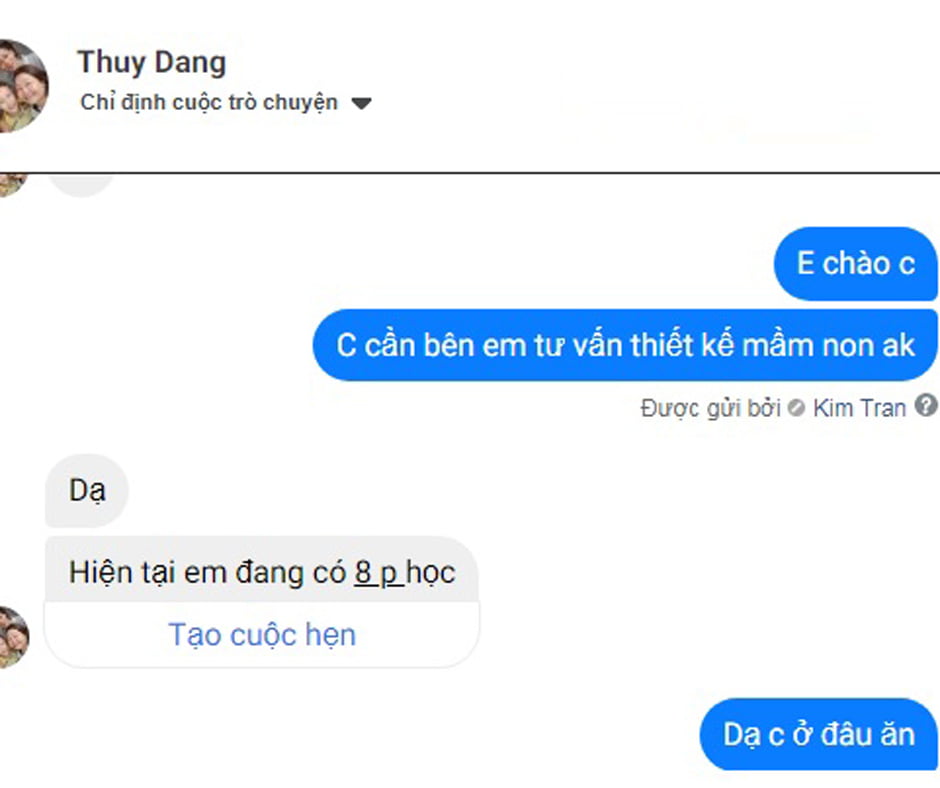Click the dropdown arrow beside 'Chỉ định cuộc trò chuyện'
940x788 pixels.
[361, 104]
